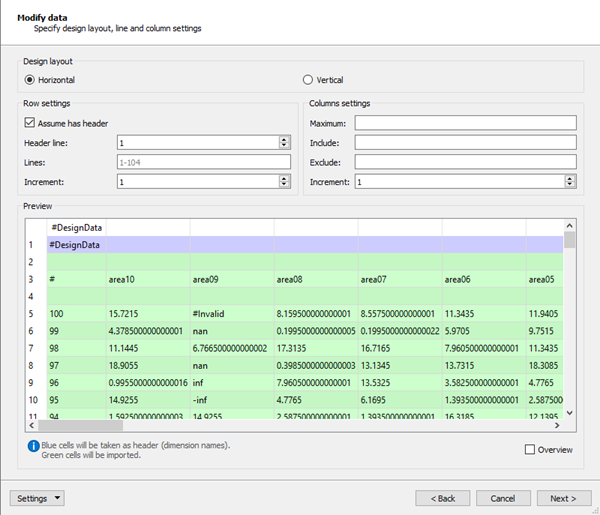Select the 4.7765 cell in row 10

(x=316, y=400)
